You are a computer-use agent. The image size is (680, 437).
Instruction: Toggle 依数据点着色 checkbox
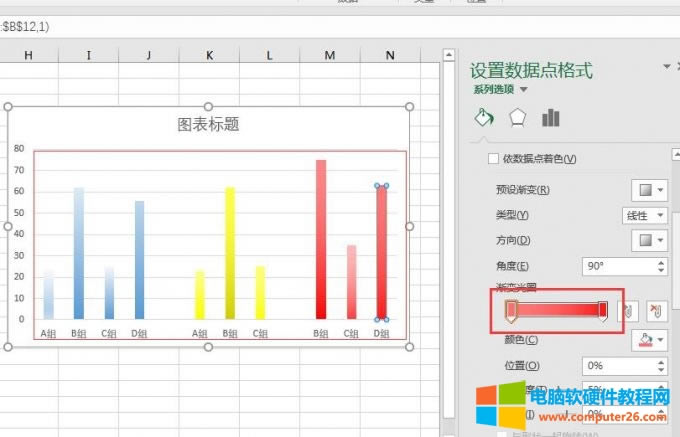point(492,159)
